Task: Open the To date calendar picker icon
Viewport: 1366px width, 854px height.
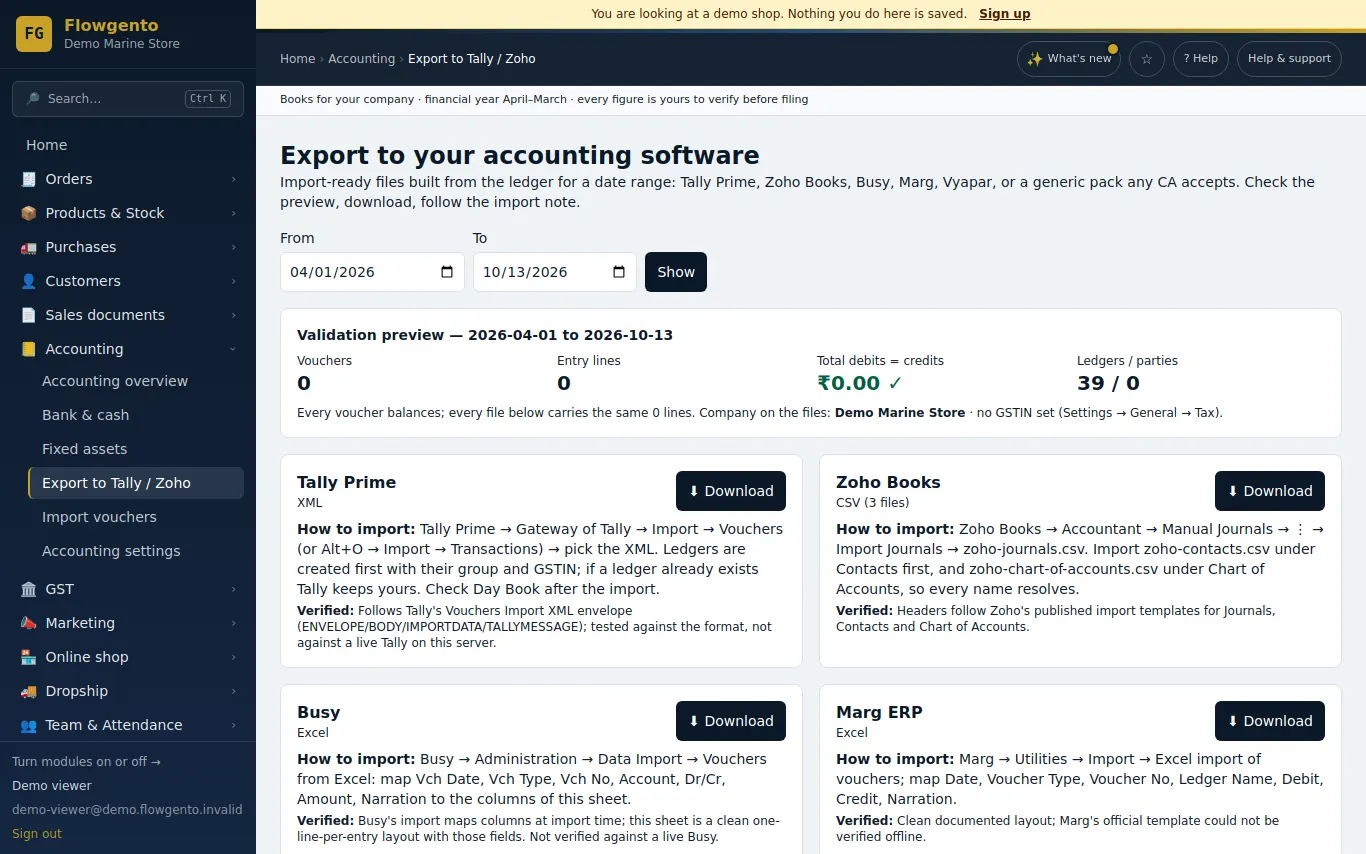Action: click(619, 272)
